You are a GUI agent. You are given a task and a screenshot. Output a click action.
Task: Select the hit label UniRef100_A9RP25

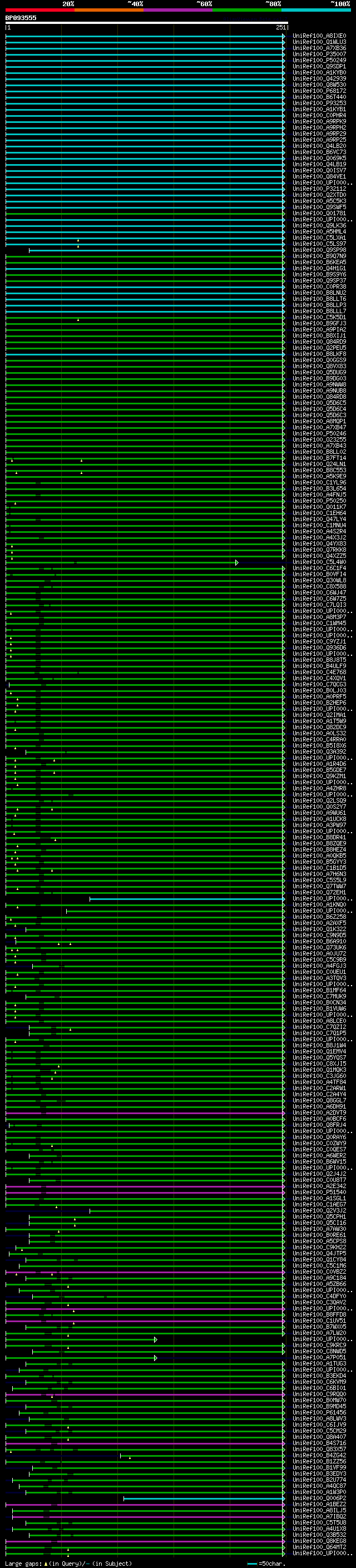[x=319, y=140]
